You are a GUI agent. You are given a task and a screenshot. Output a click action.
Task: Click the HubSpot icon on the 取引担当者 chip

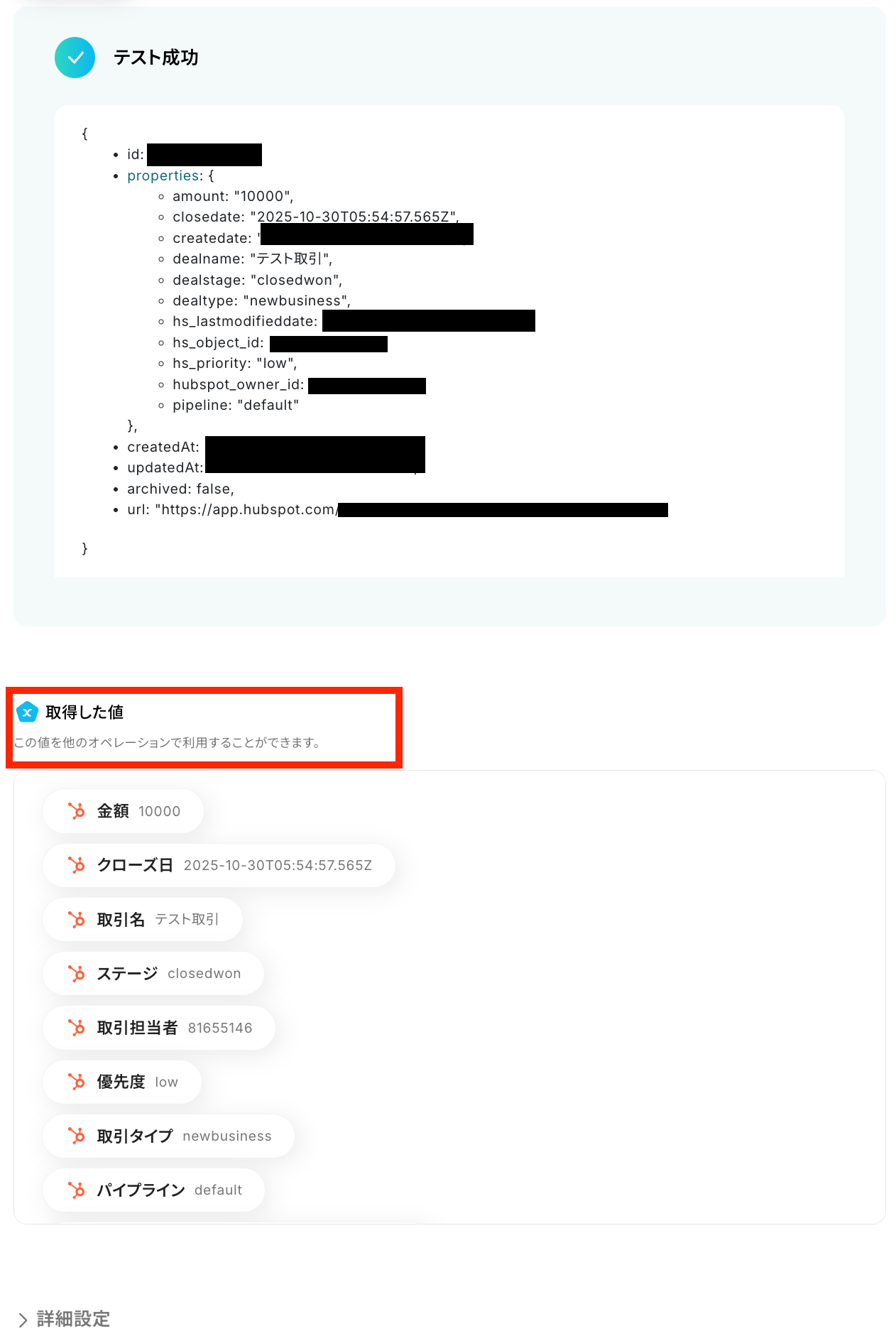pos(76,1028)
